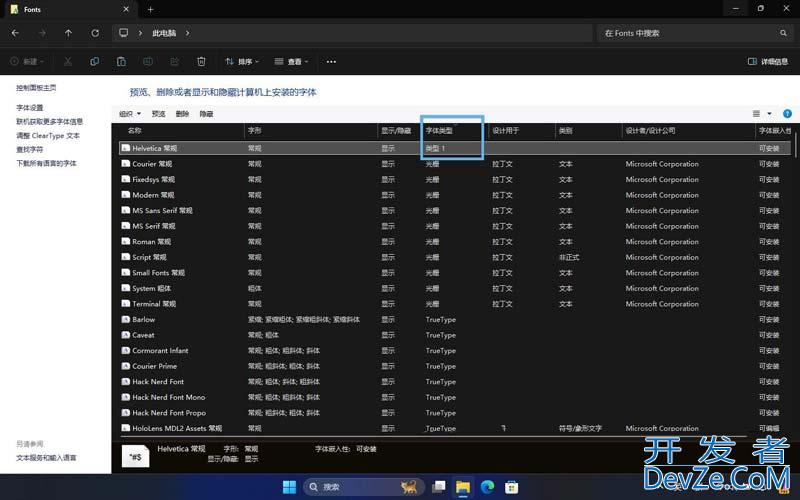Open Task View on the taskbar
This screenshot has width=800, height=500.
(438, 487)
